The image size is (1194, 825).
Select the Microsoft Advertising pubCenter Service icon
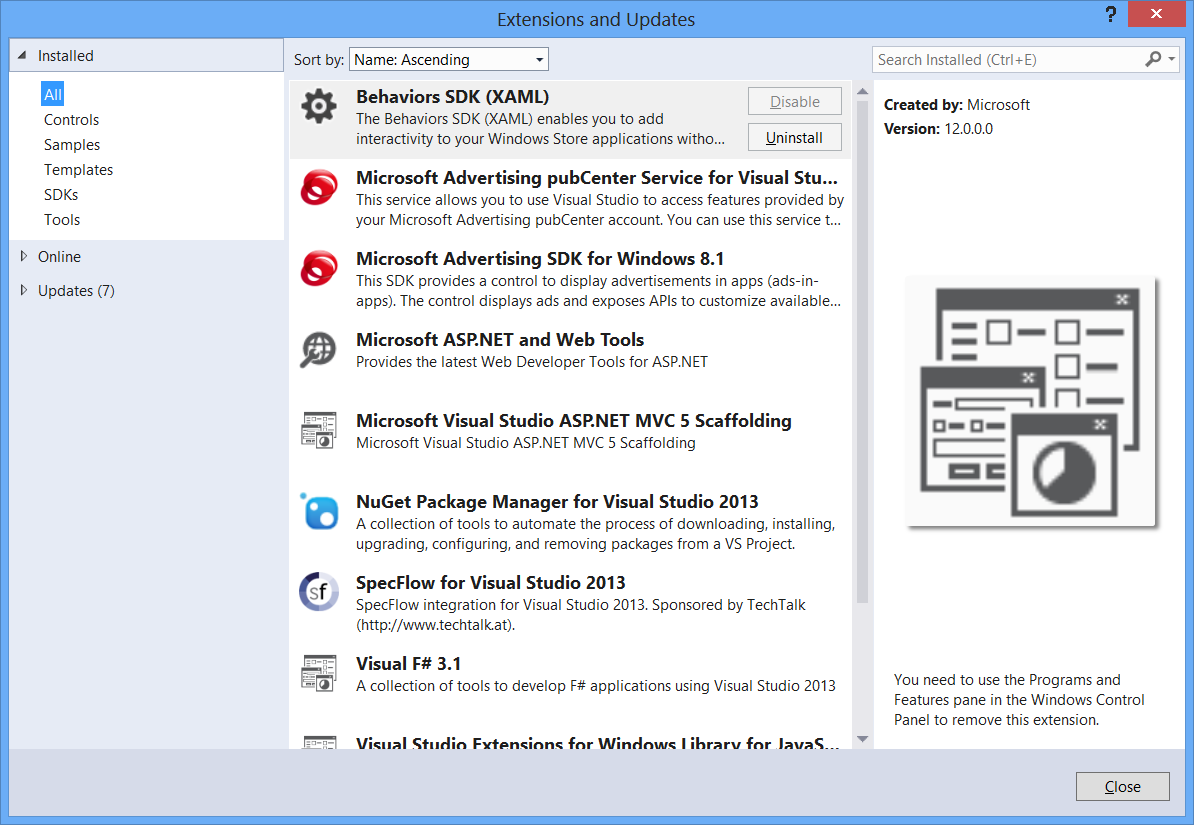(x=319, y=188)
